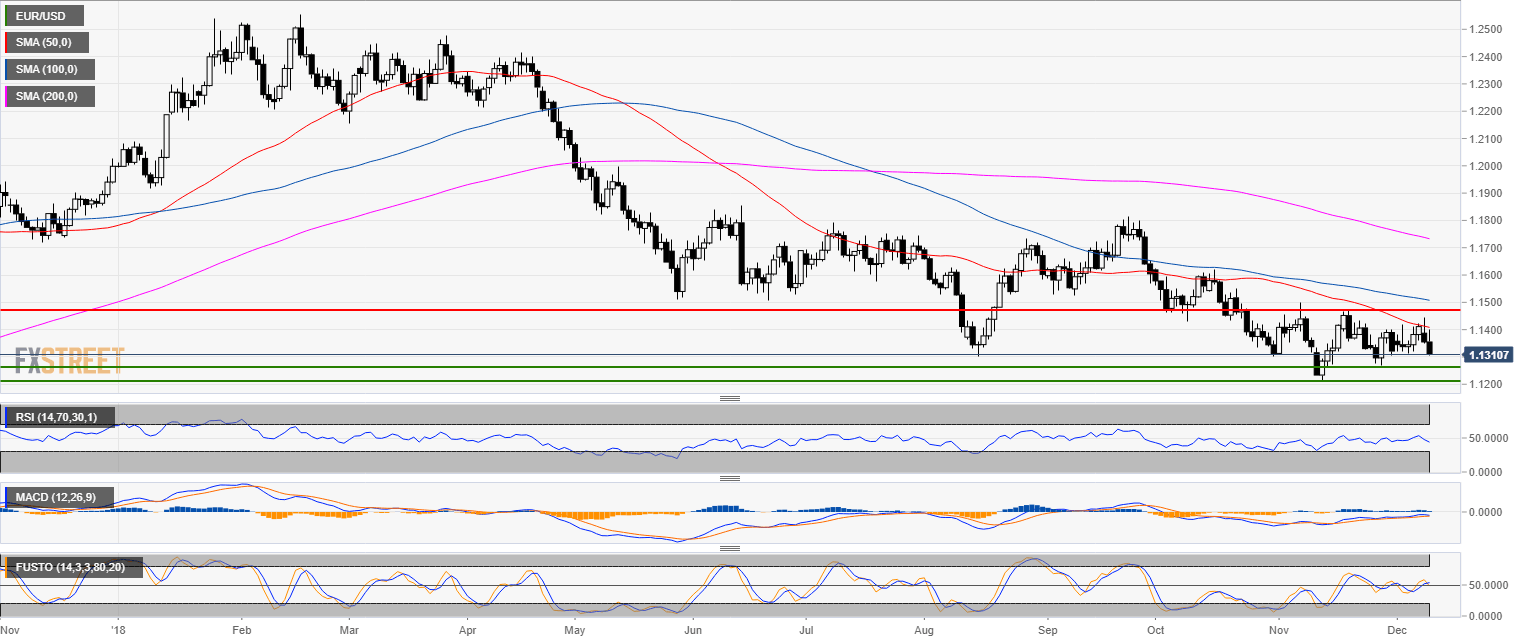Click the resize handle above MACD pane
Viewport: 1531px width, 643px height.
click(730, 478)
